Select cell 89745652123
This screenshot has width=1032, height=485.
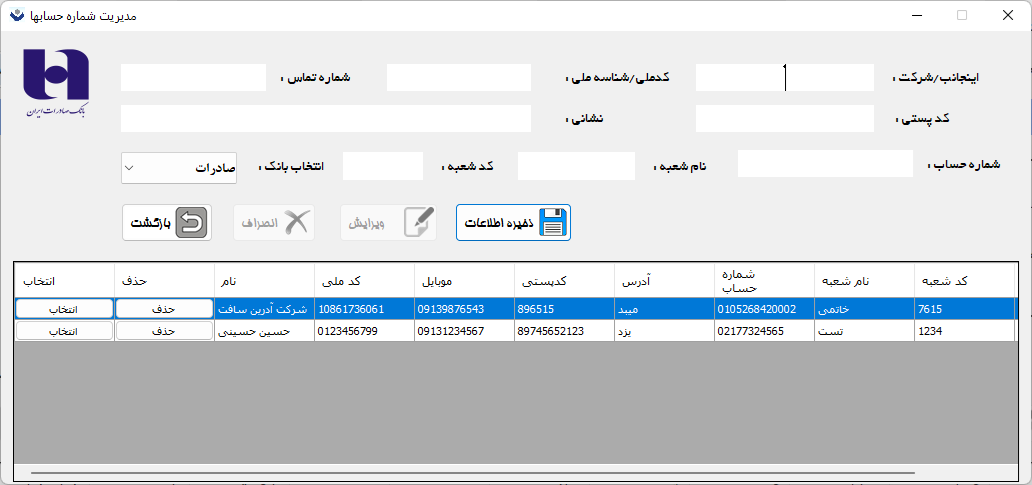tap(565, 331)
